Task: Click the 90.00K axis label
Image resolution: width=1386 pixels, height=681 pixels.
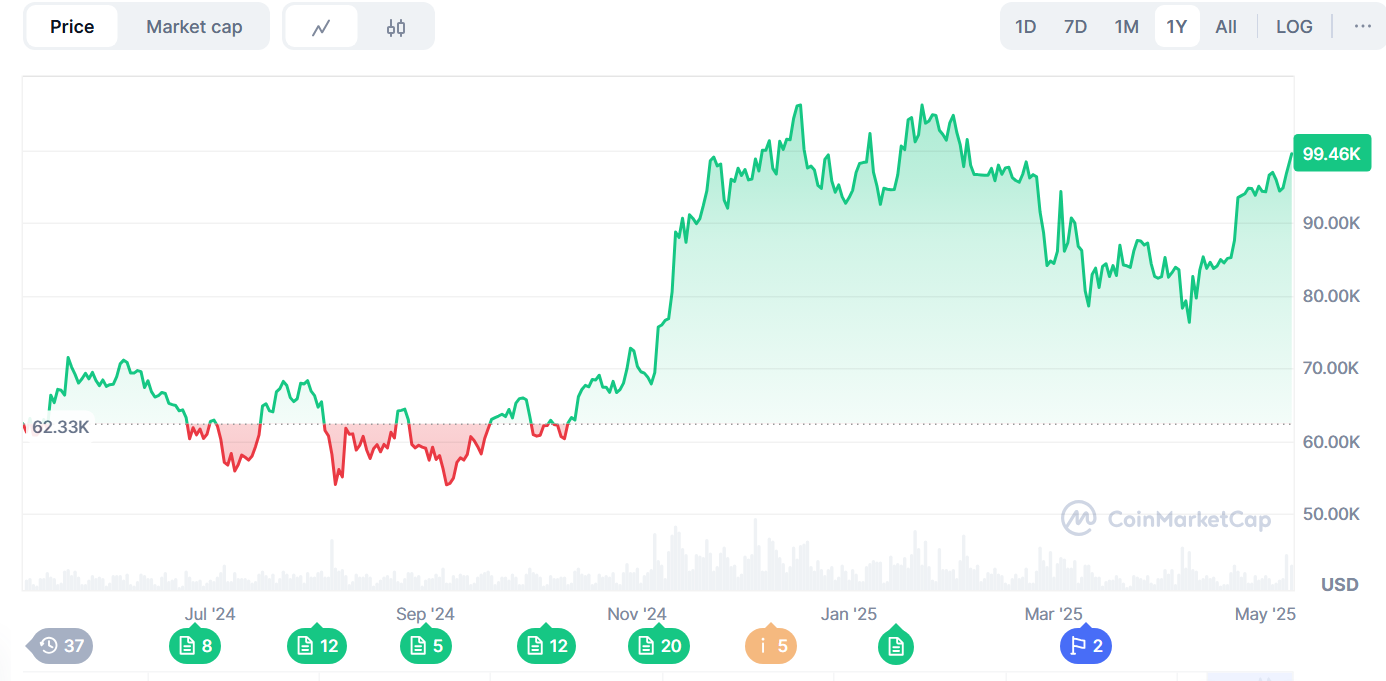Action: coord(1331,223)
